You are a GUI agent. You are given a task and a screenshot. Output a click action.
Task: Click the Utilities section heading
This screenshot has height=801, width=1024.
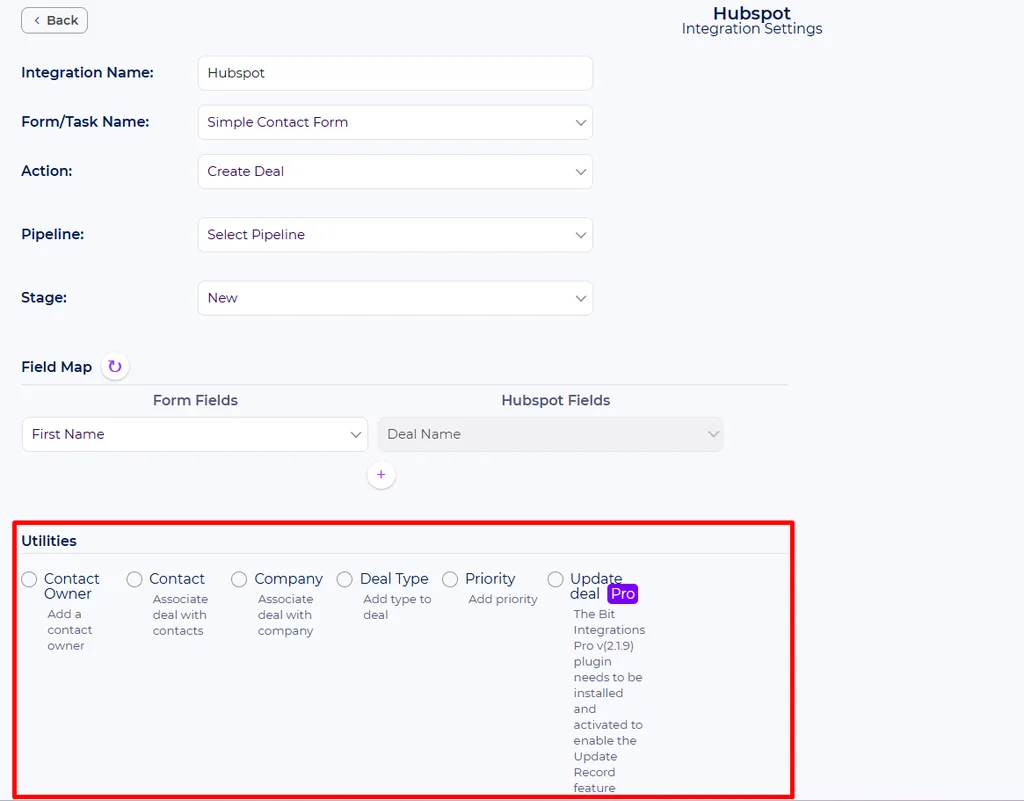pos(49,541)
